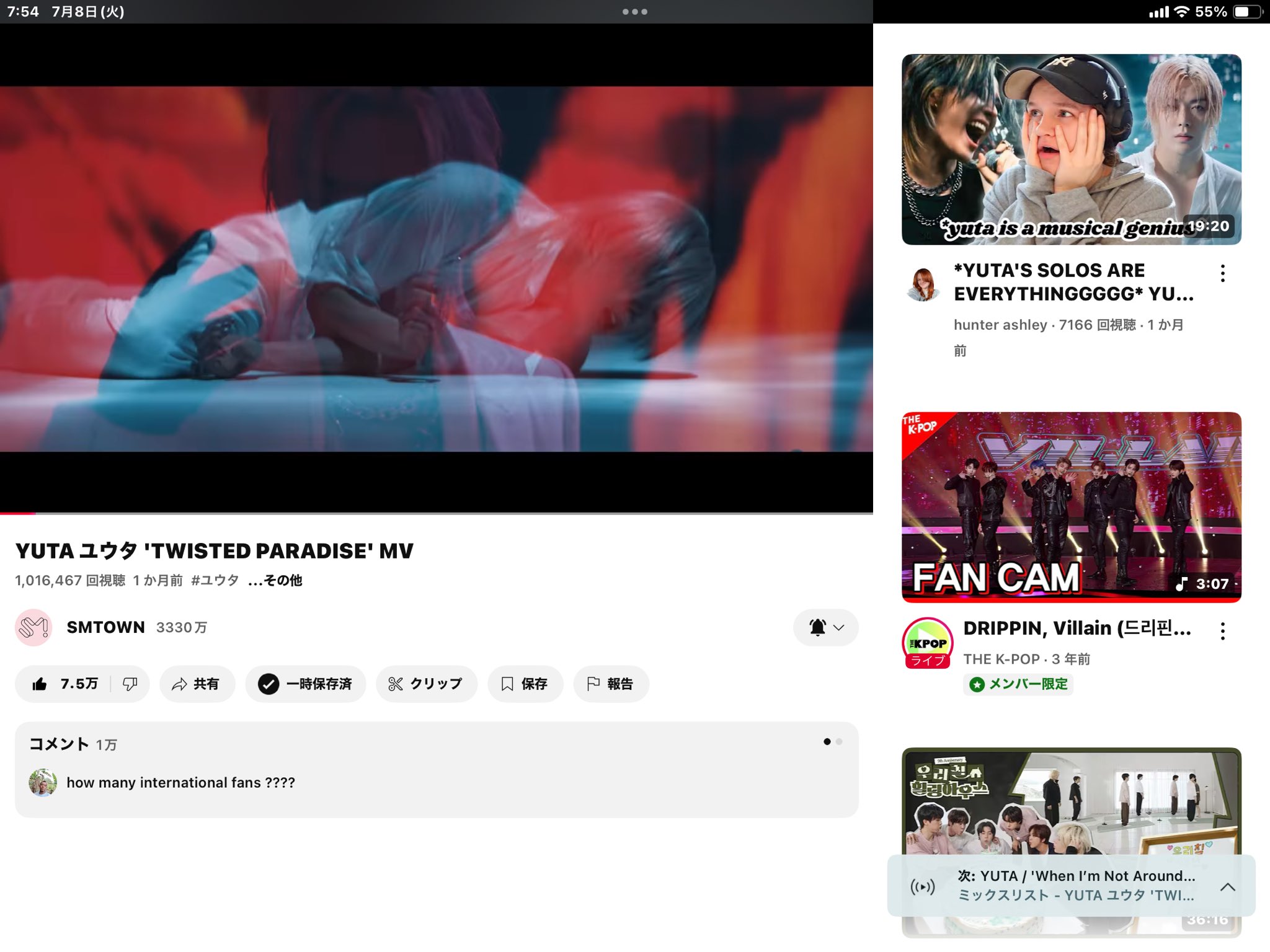Tap the battery status icon
This screenshot has width=1270, height=952.
pos(1248,12)
